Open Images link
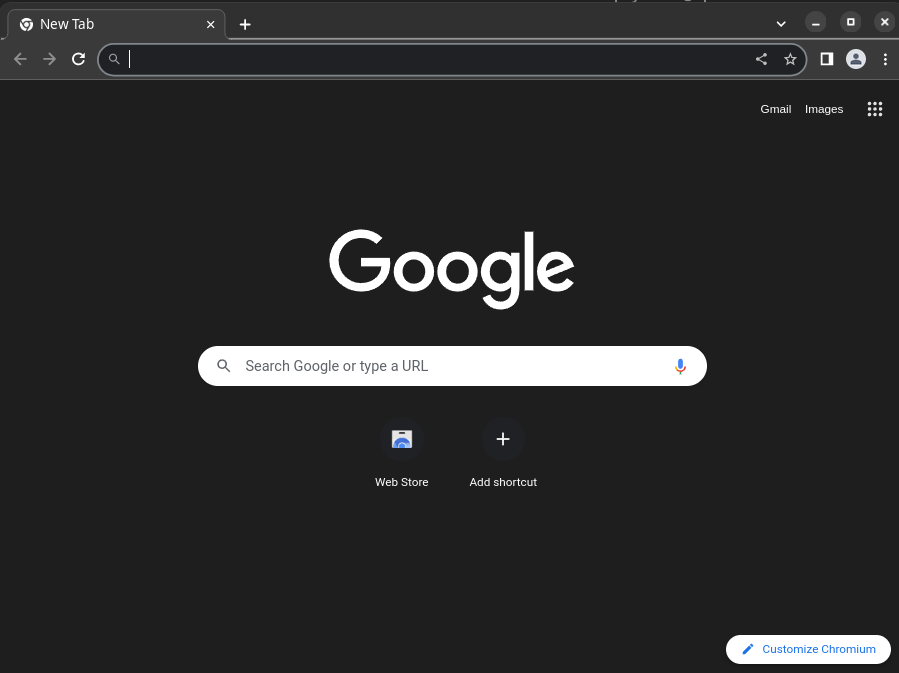Image resolution: width=899 pixels, height=673 pixels. click(x=823, y=109)
